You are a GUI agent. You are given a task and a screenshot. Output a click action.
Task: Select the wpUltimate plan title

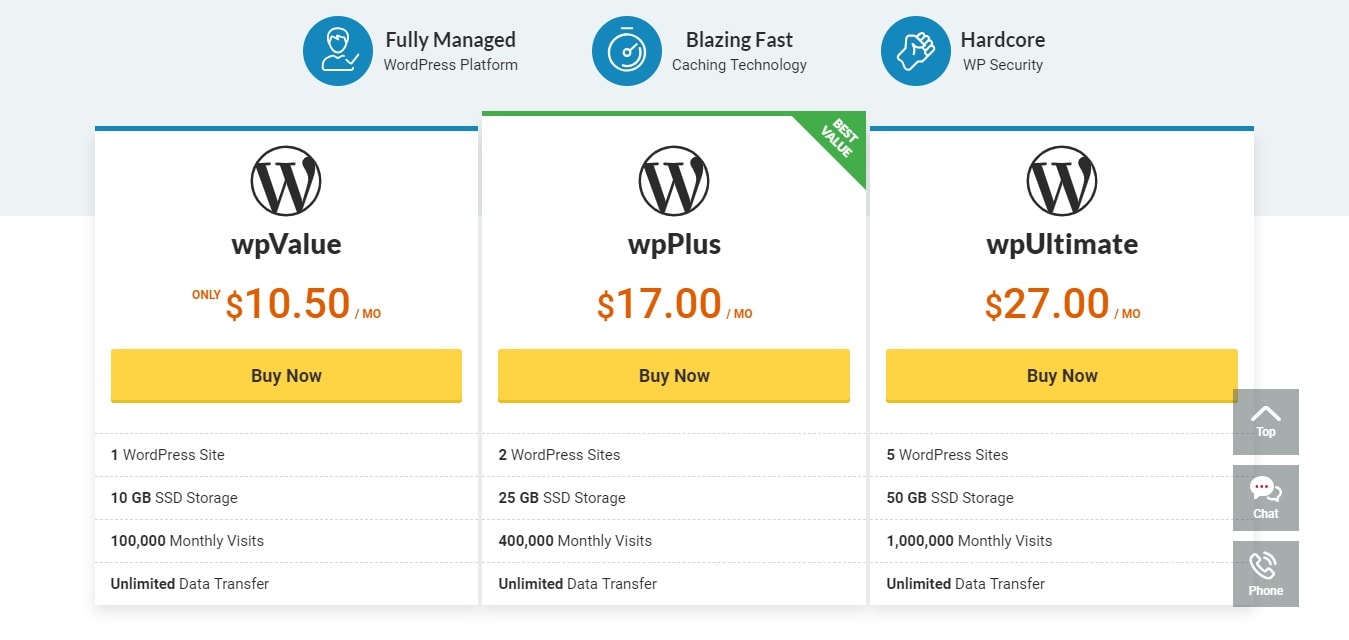coord(1062,244)
